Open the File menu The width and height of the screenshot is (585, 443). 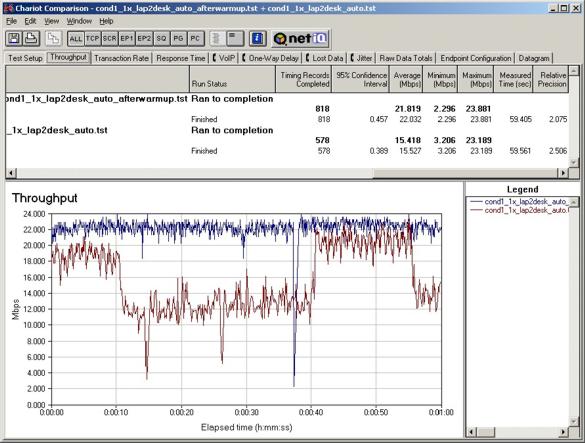pyautogui.click(x=12, y=21)
